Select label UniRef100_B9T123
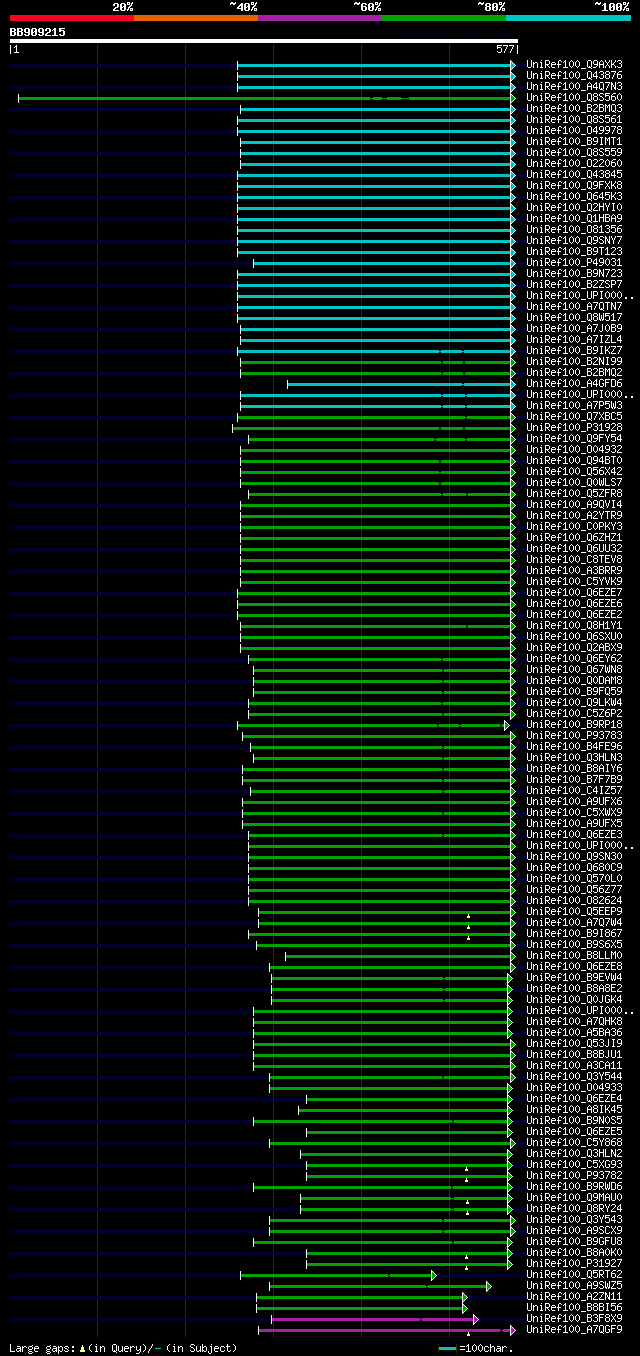 click(x=574, y=252)
